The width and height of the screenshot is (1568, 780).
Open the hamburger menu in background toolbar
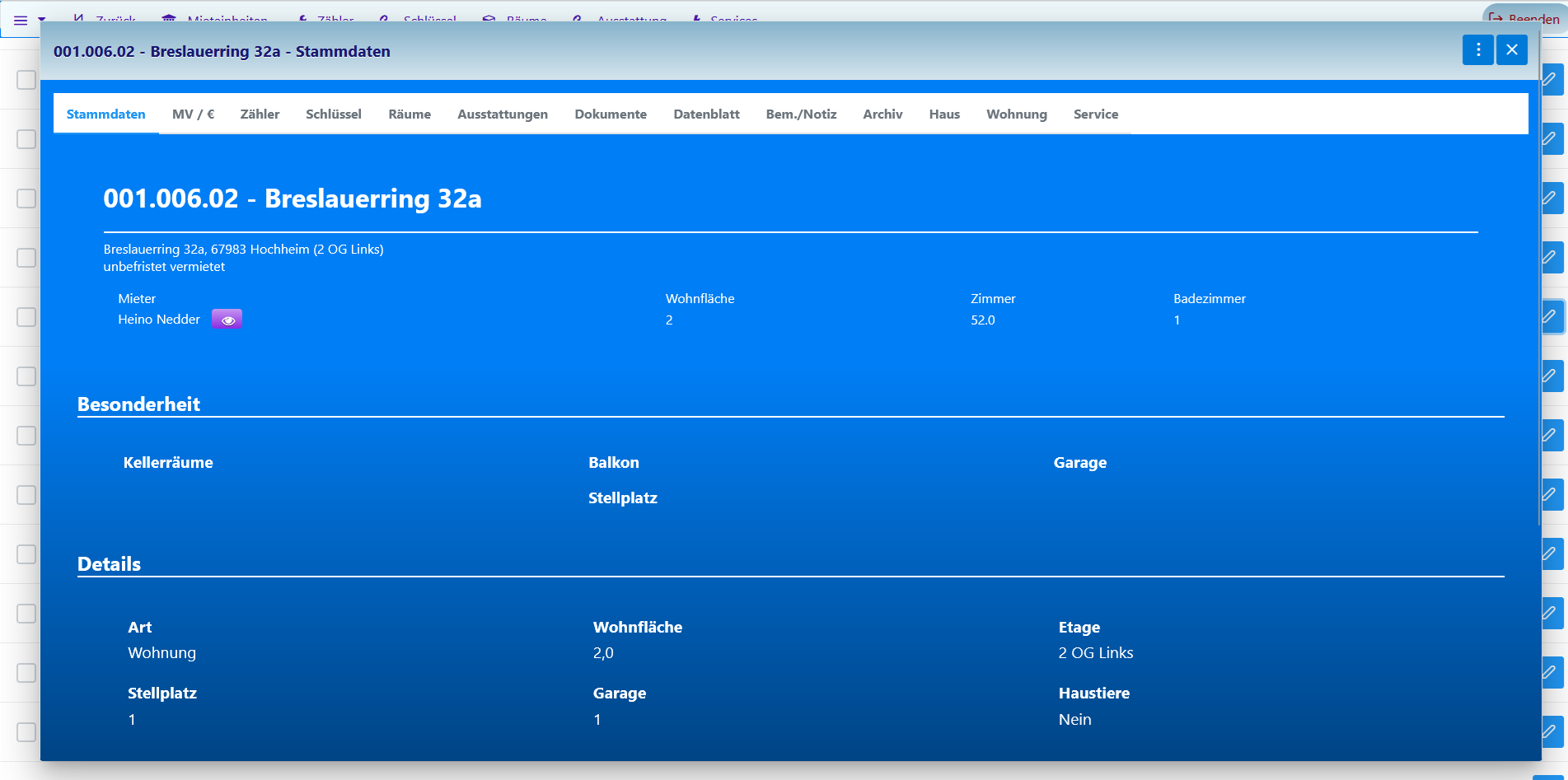click(21, 20)
